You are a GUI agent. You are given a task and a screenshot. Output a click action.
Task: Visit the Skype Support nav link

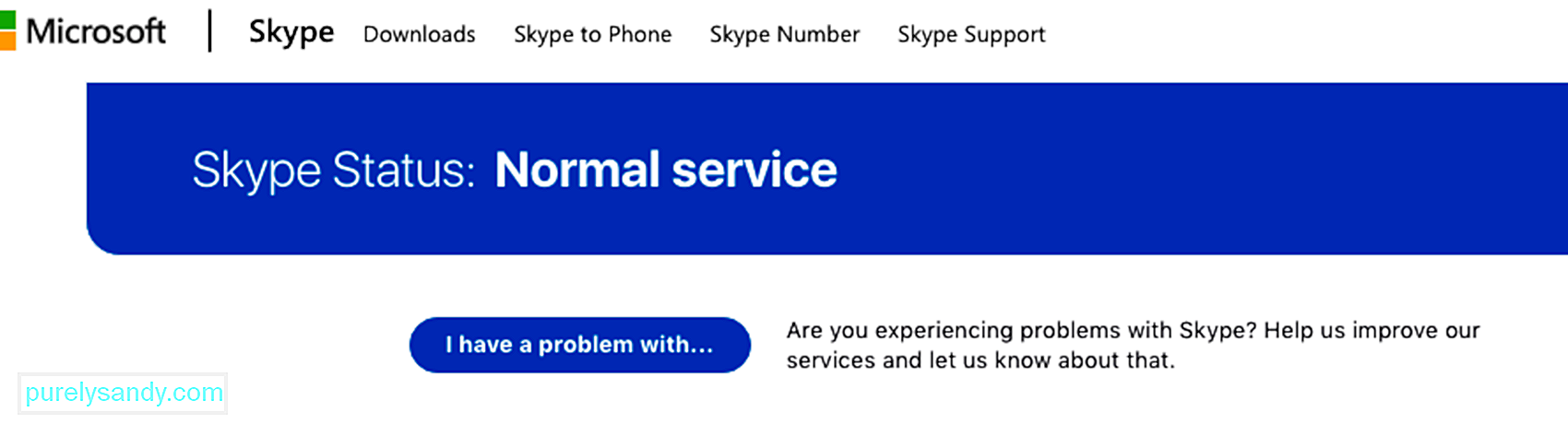(972, 35)
